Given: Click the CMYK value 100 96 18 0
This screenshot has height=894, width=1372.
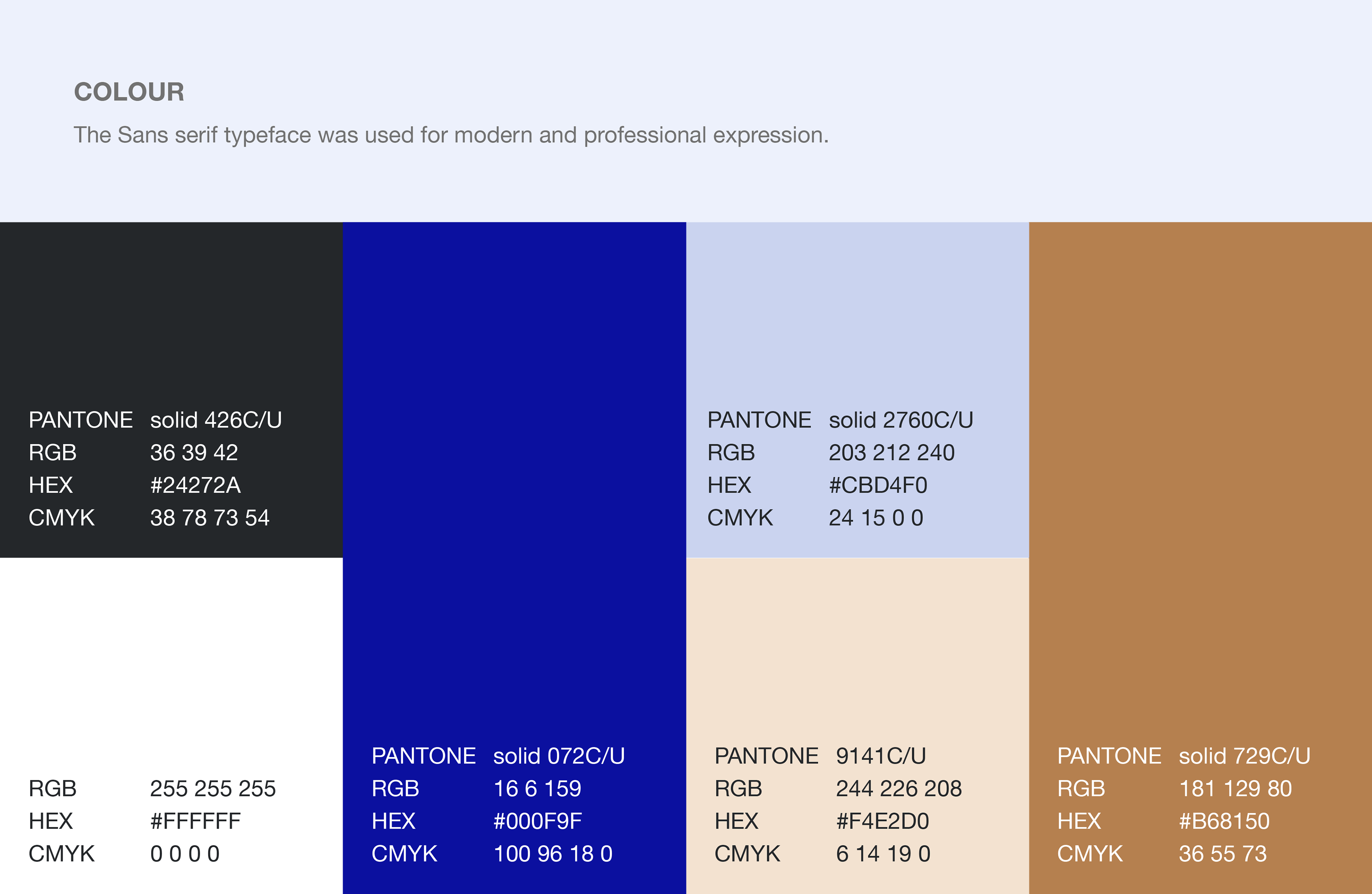Looking at the screenshot, I should point(553,854).
